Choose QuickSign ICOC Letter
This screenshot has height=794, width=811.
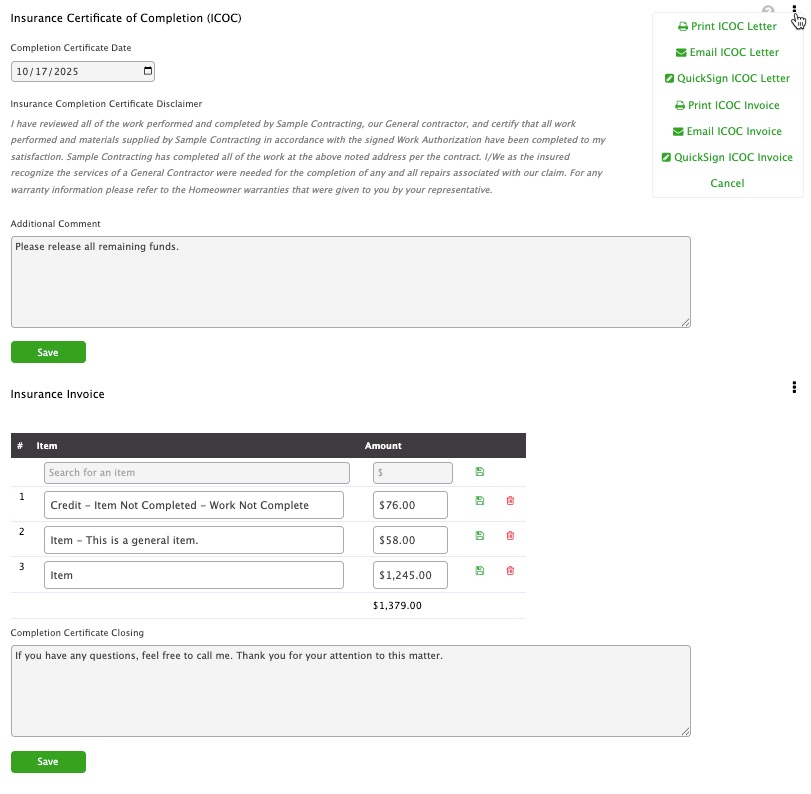pos(727,79)
